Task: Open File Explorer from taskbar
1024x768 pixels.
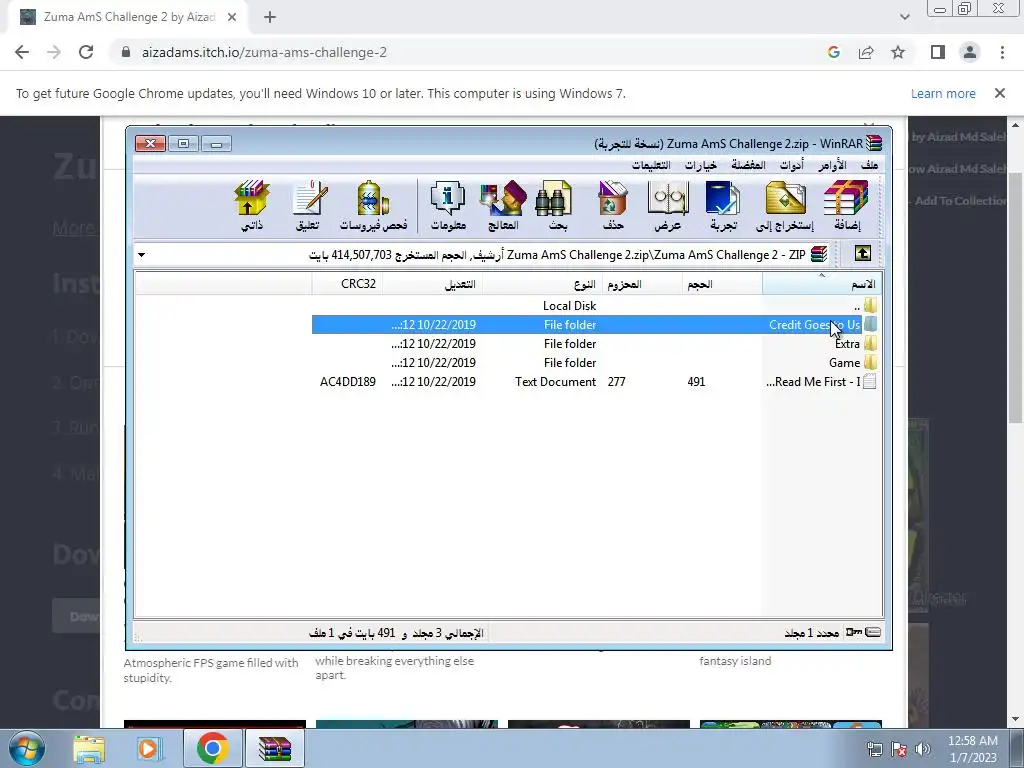Action: pos(89,748)
